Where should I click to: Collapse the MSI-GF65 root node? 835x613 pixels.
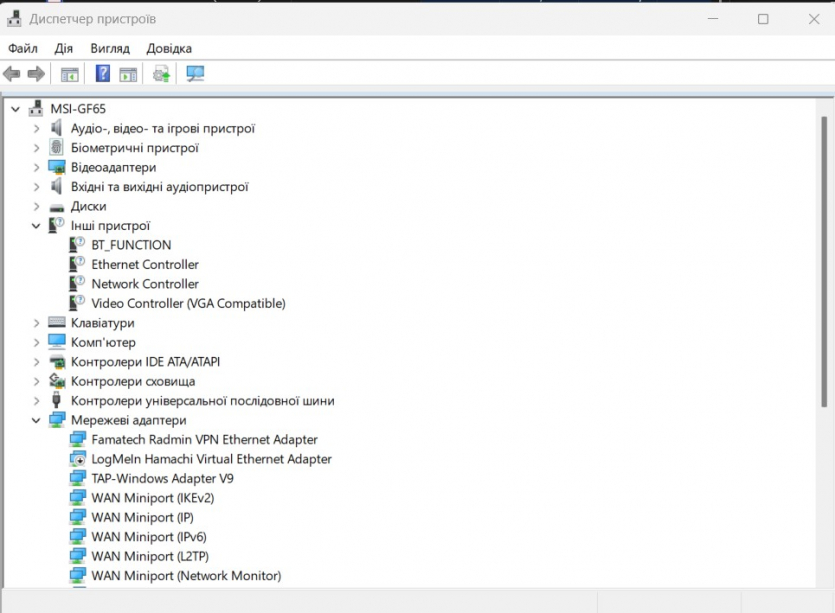click(16, 109)
